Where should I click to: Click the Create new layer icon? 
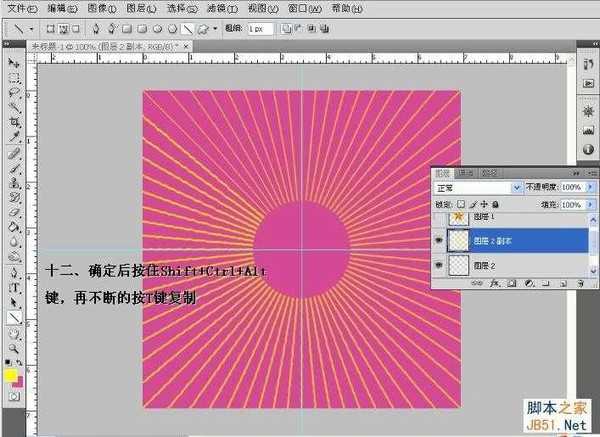tap(563, 284)
